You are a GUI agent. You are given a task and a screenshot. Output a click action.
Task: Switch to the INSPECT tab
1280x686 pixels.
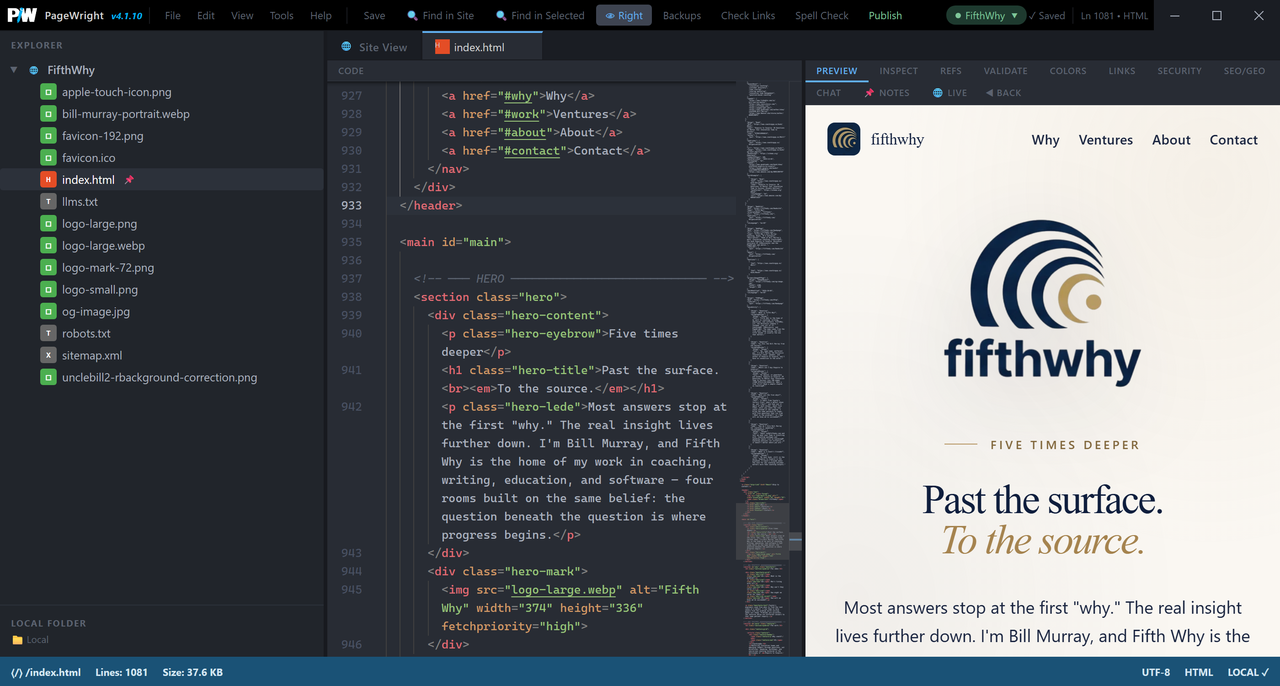899,71
